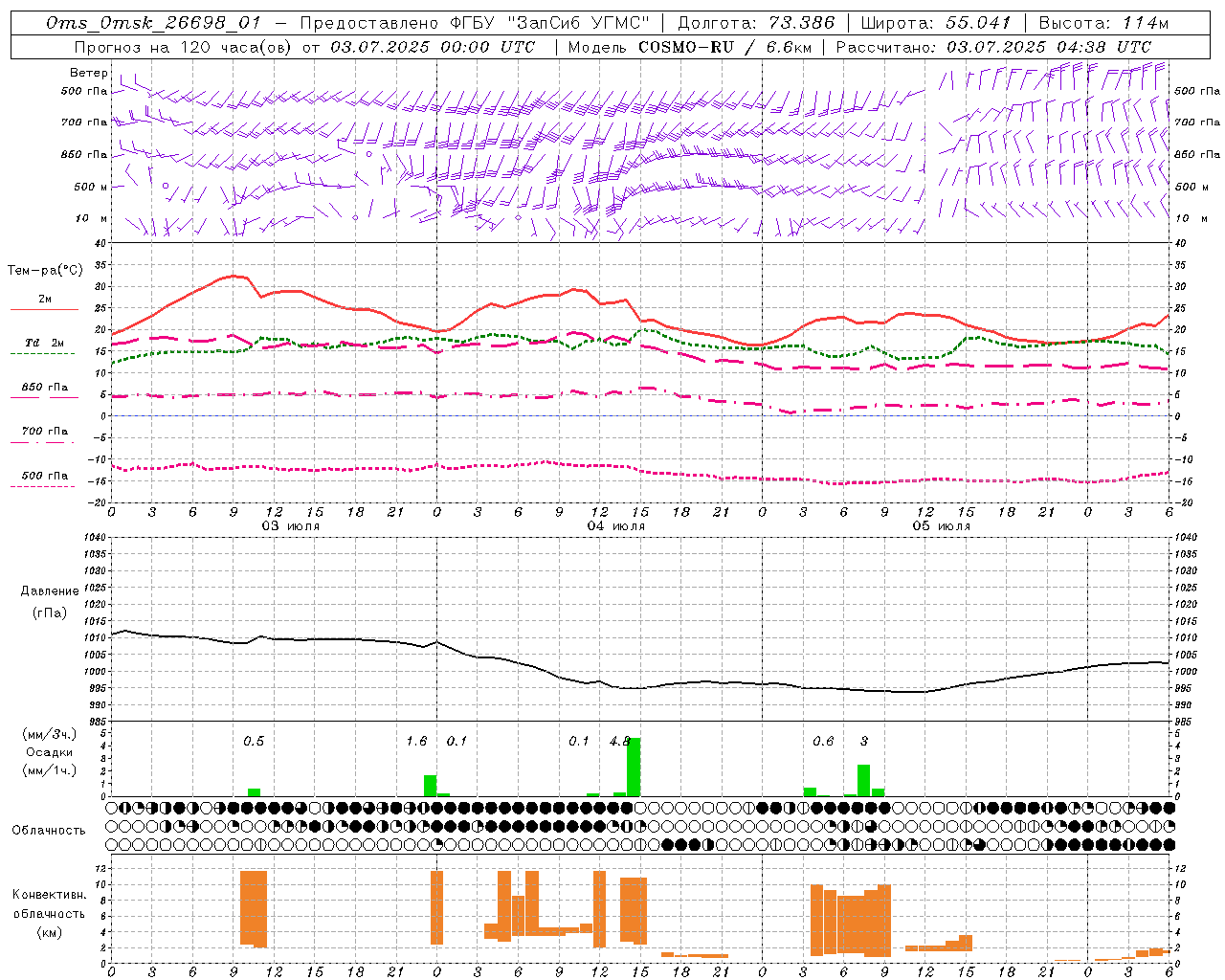The height and width of the screenshot is (980, 1225).
Task: Click the Широта: 55.041 value
Action: [x=936, y=23]
